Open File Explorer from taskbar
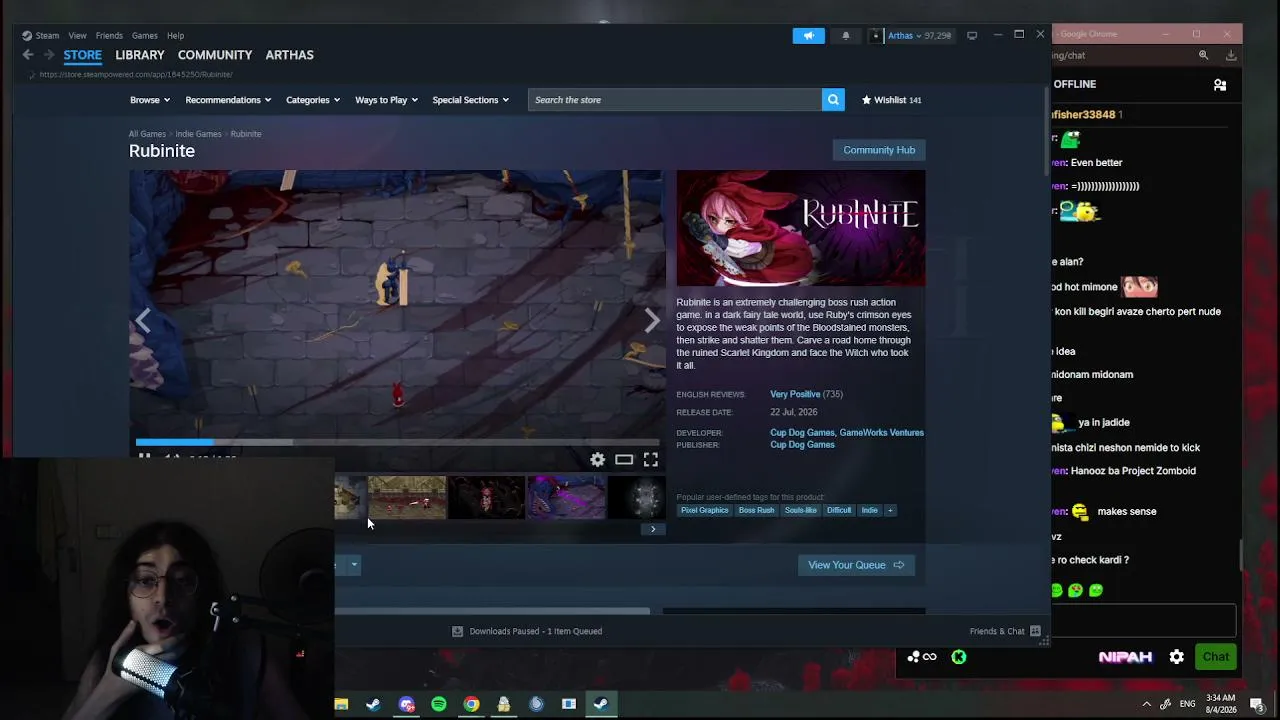This screenshot has height=720, width=1280. click(341, 704)
